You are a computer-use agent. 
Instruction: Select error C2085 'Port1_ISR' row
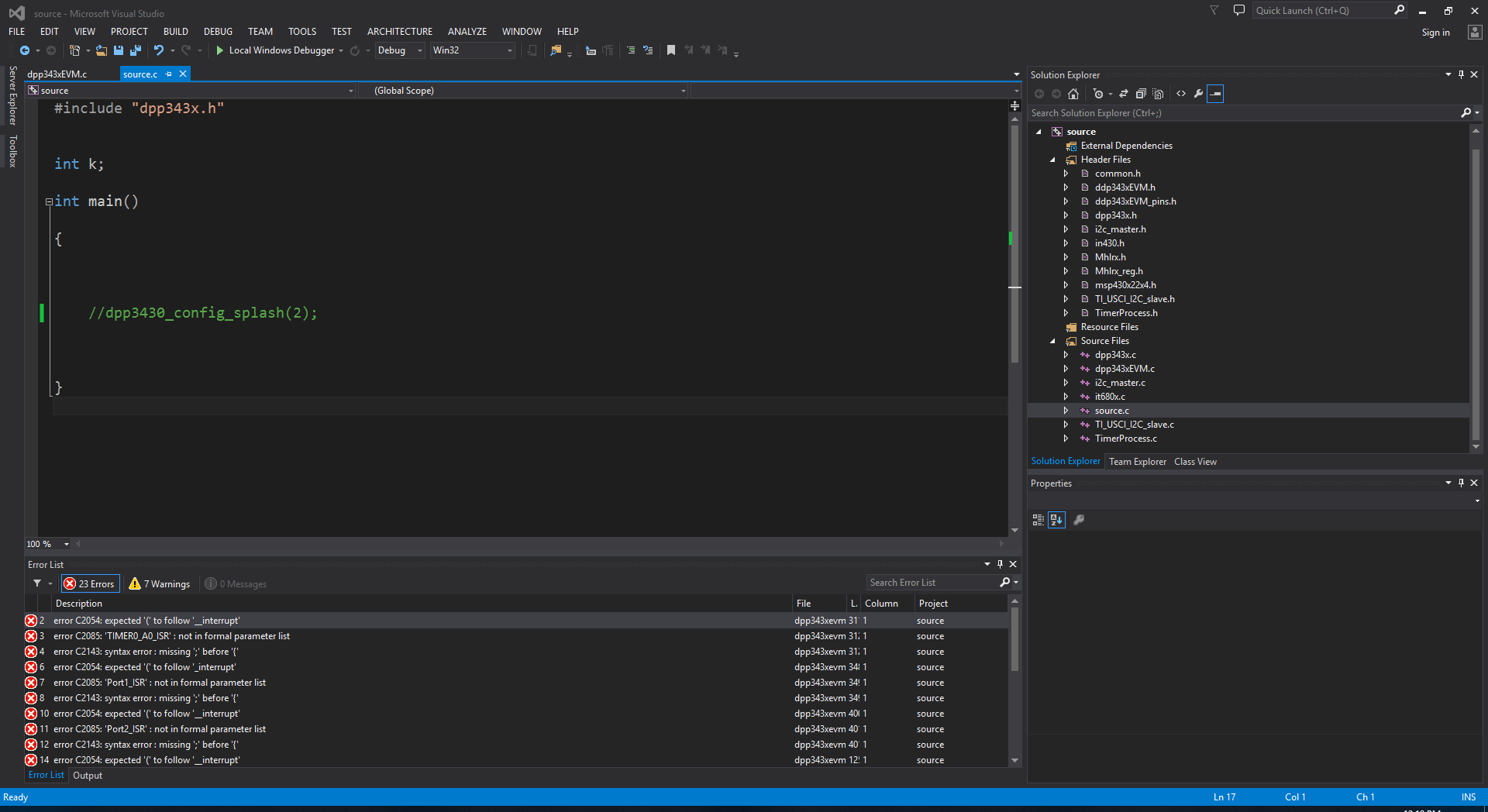point(515,683)
